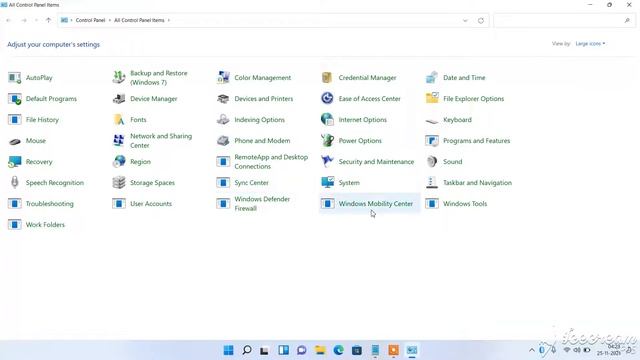Screen dimensions: 640x360
Task: Open taskbar Search magnifier
Action: click(247, 350)
